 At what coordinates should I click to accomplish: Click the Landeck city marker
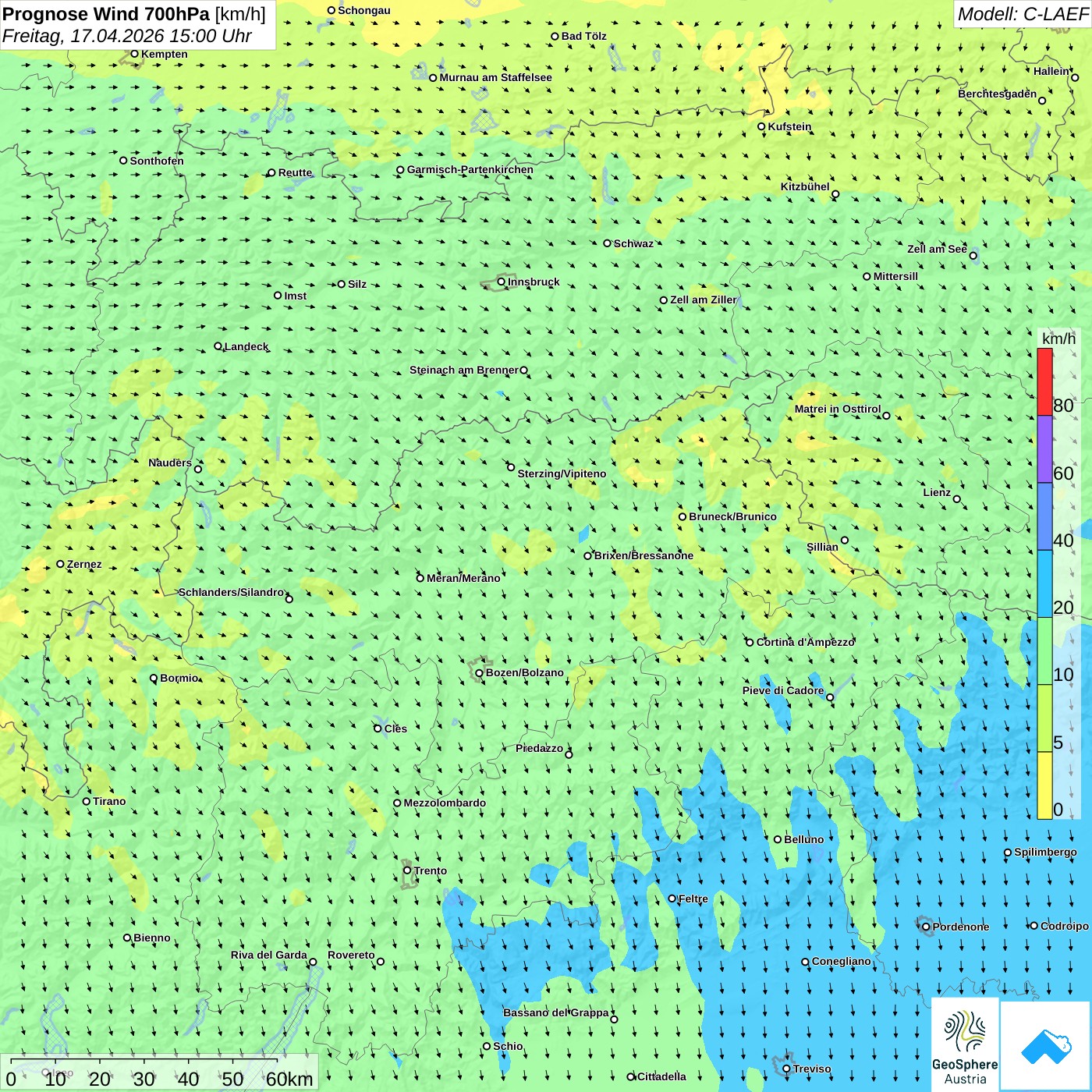click(218, 346)
